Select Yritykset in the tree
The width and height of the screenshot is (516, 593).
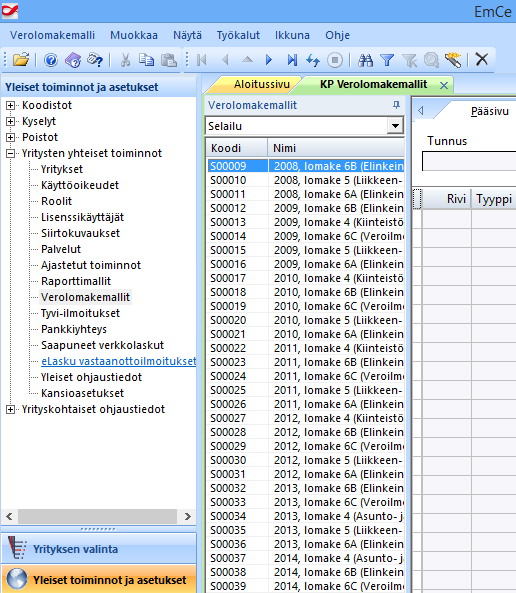point(62,169)
